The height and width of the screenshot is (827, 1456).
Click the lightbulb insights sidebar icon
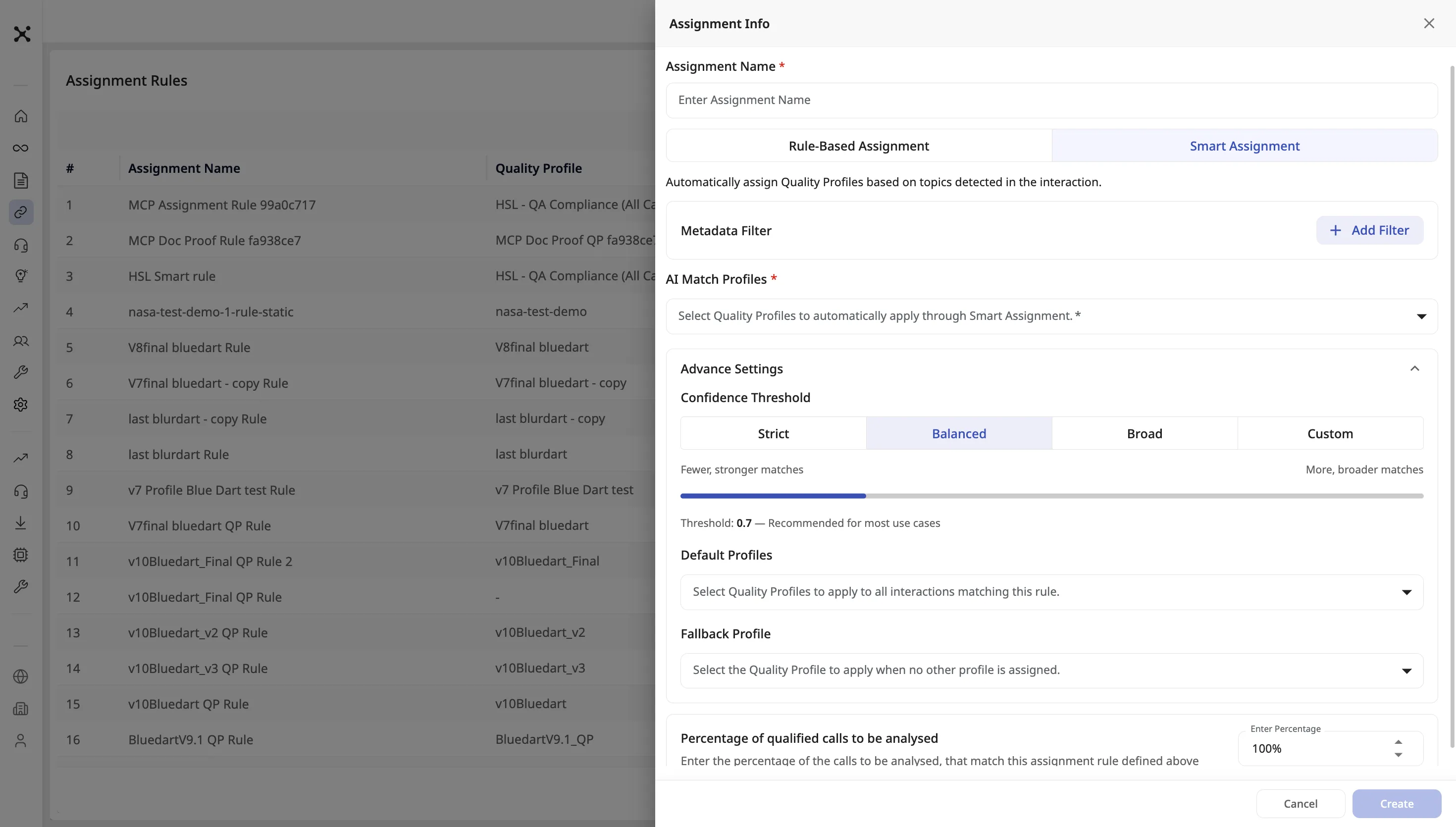point(21,275)
